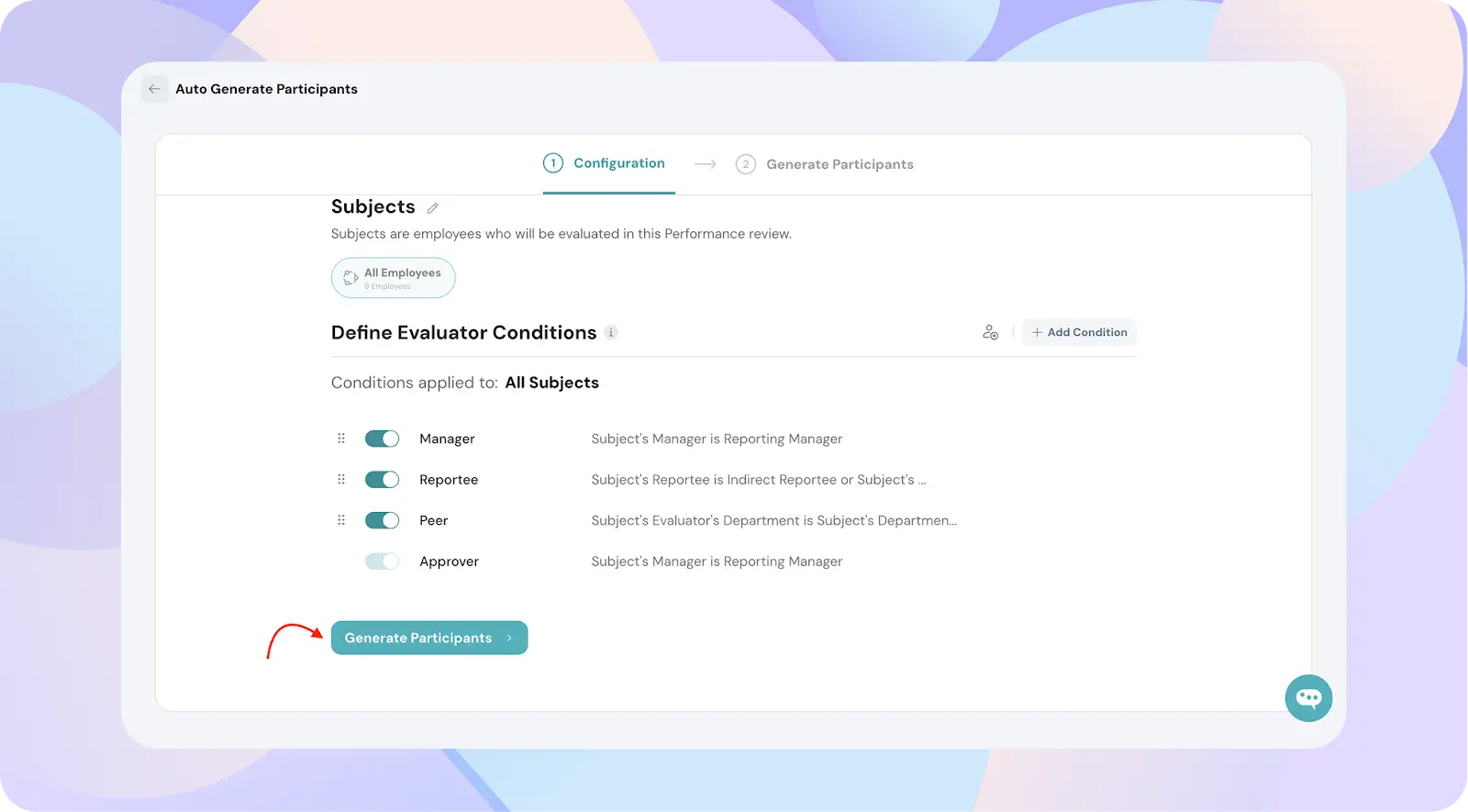Open the chat support bubble

[1308, 698]
